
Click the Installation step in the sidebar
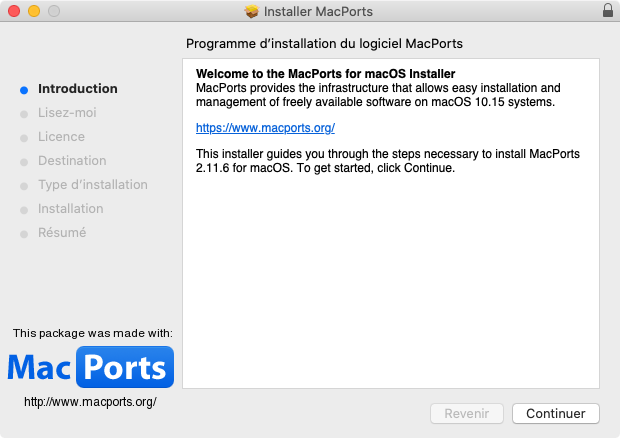pos(70,209)
